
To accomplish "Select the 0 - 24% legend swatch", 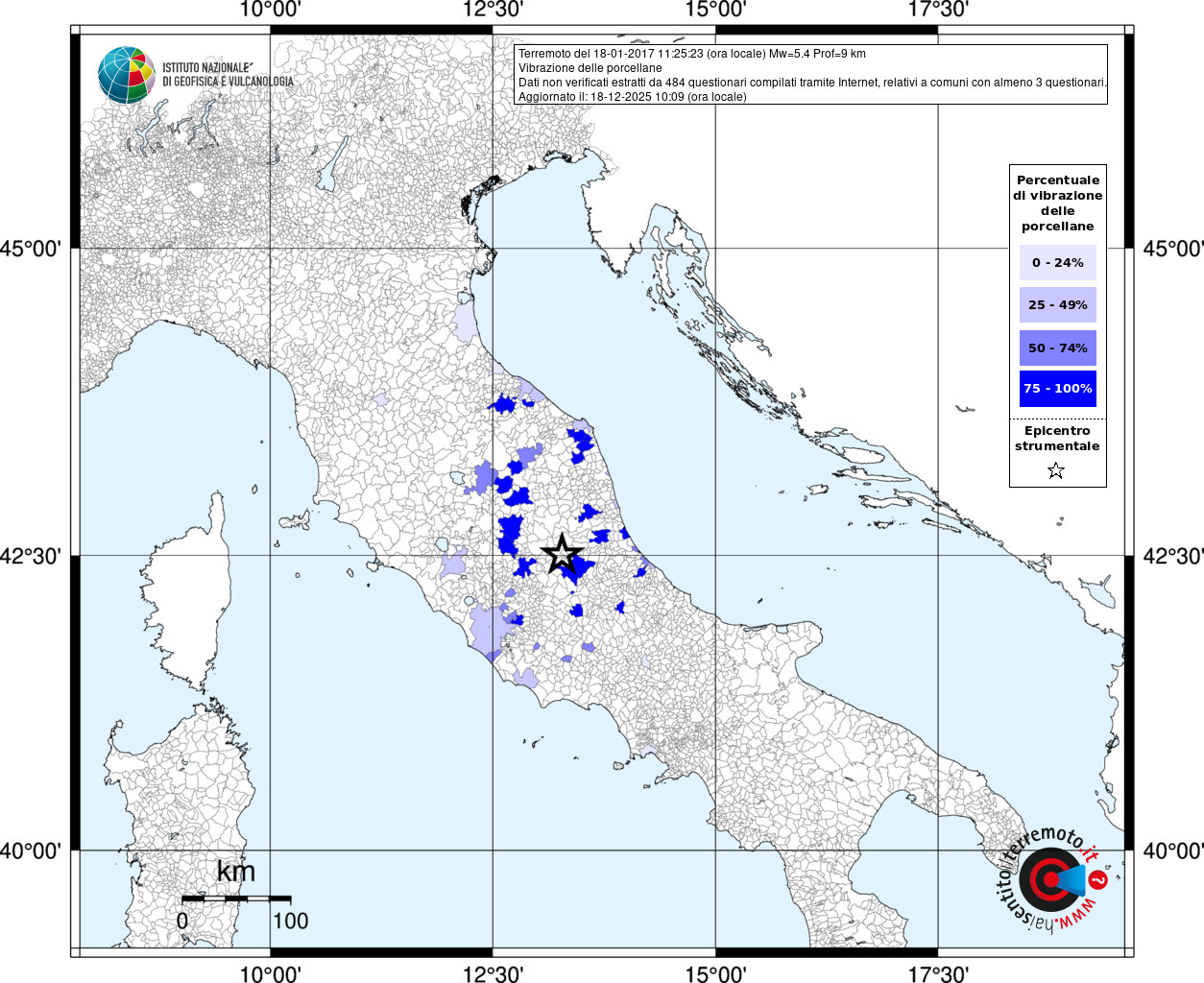I will coord(1058,262).
